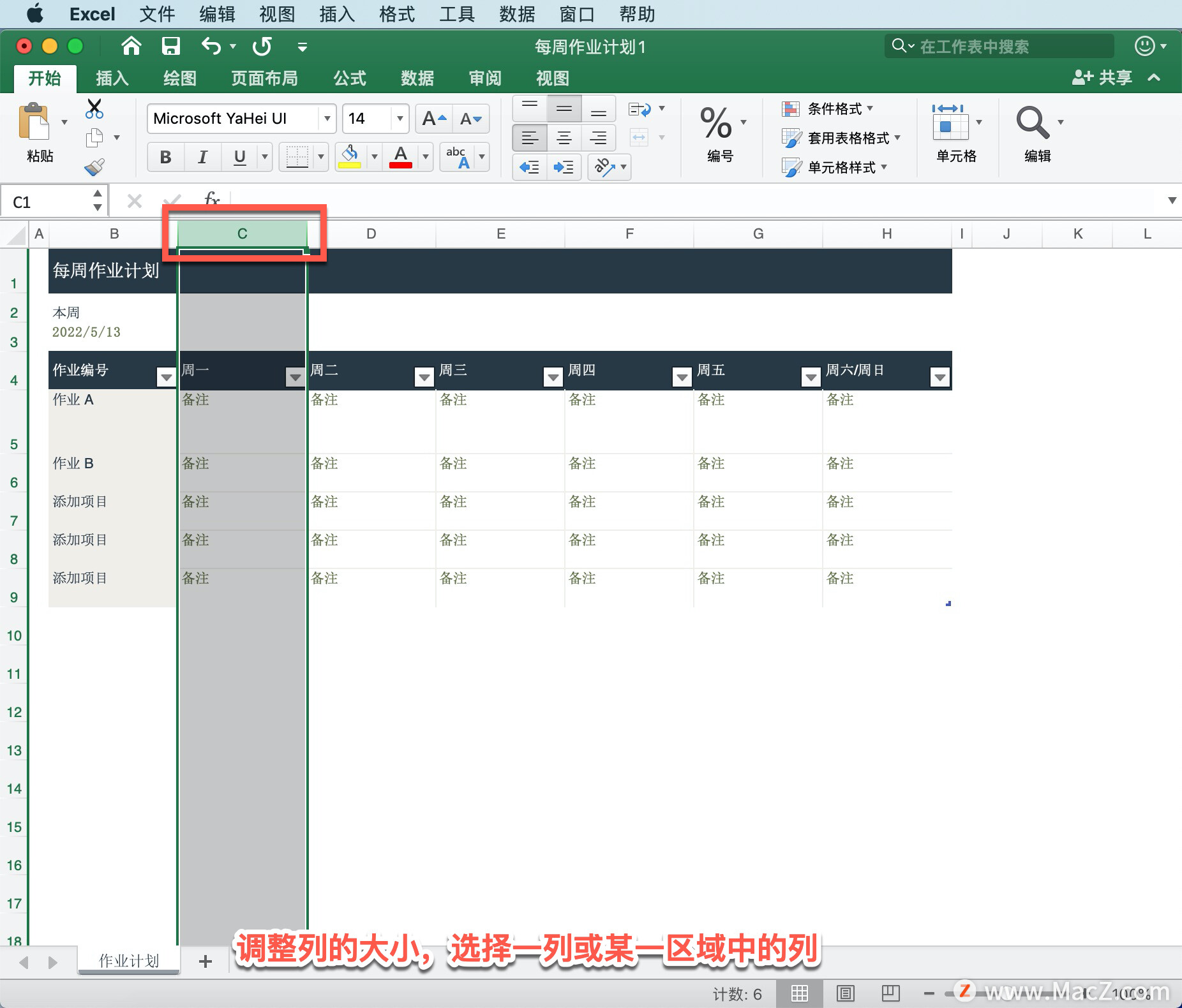1182x1008 pixels.
Task: Align text to the bottom
Action: coord(598,108)
